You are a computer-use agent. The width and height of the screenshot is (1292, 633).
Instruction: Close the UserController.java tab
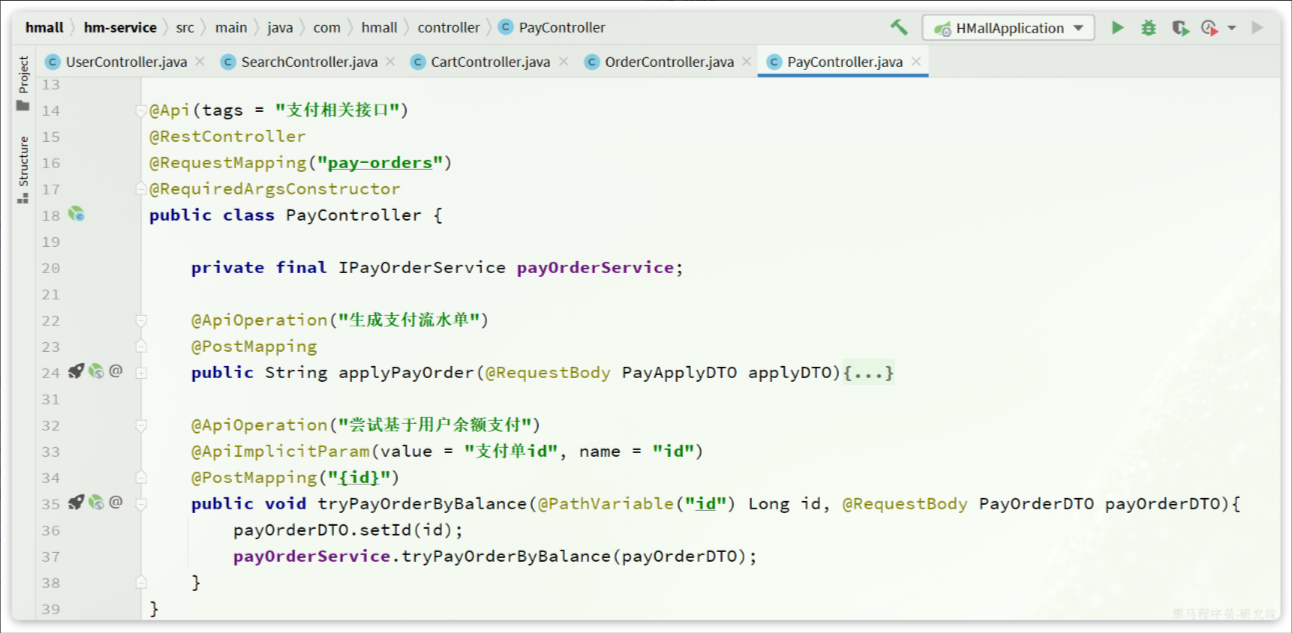(199, 62)
